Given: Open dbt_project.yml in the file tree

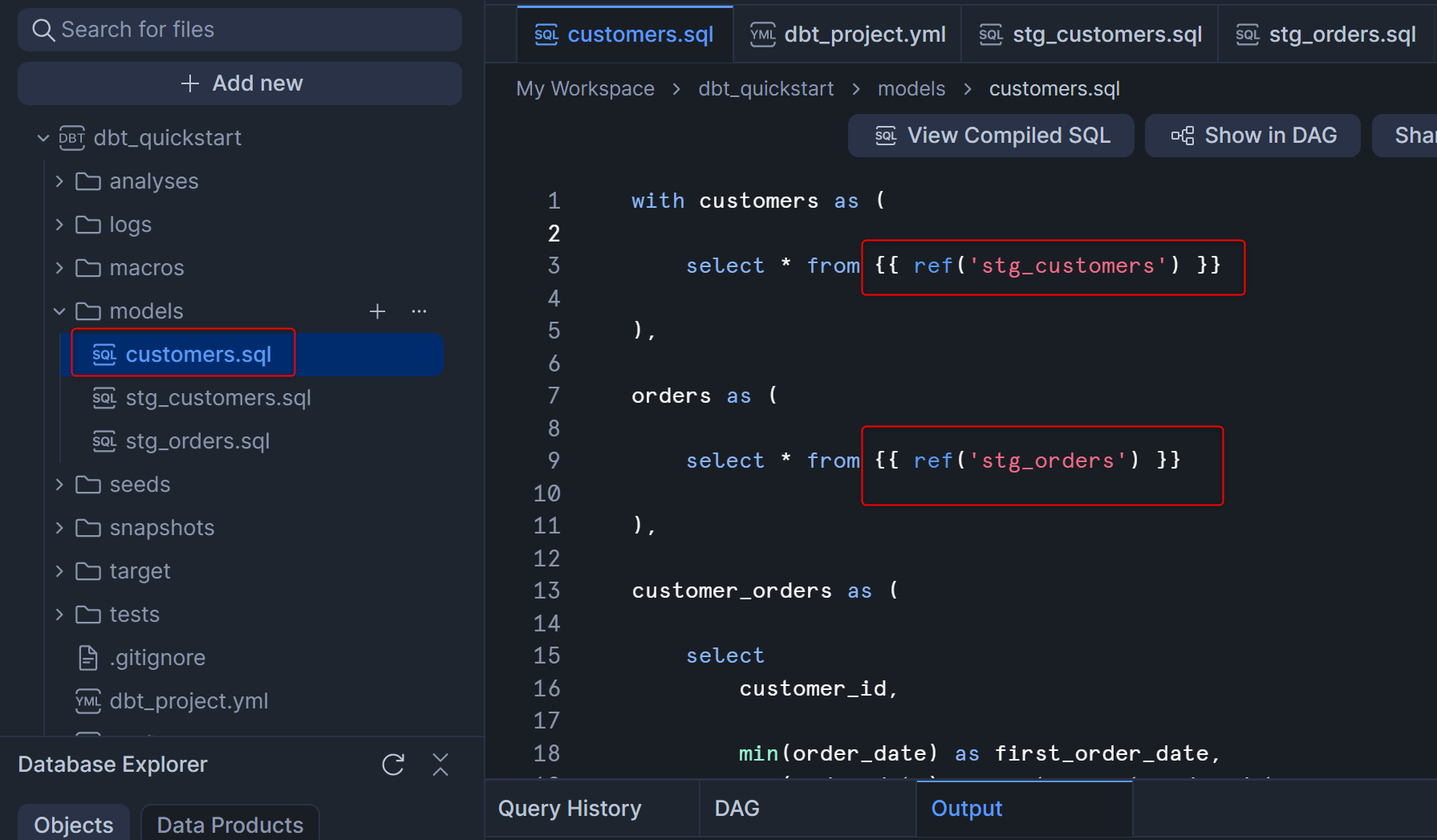Looking at the screenshot, I should pos(189,701).
